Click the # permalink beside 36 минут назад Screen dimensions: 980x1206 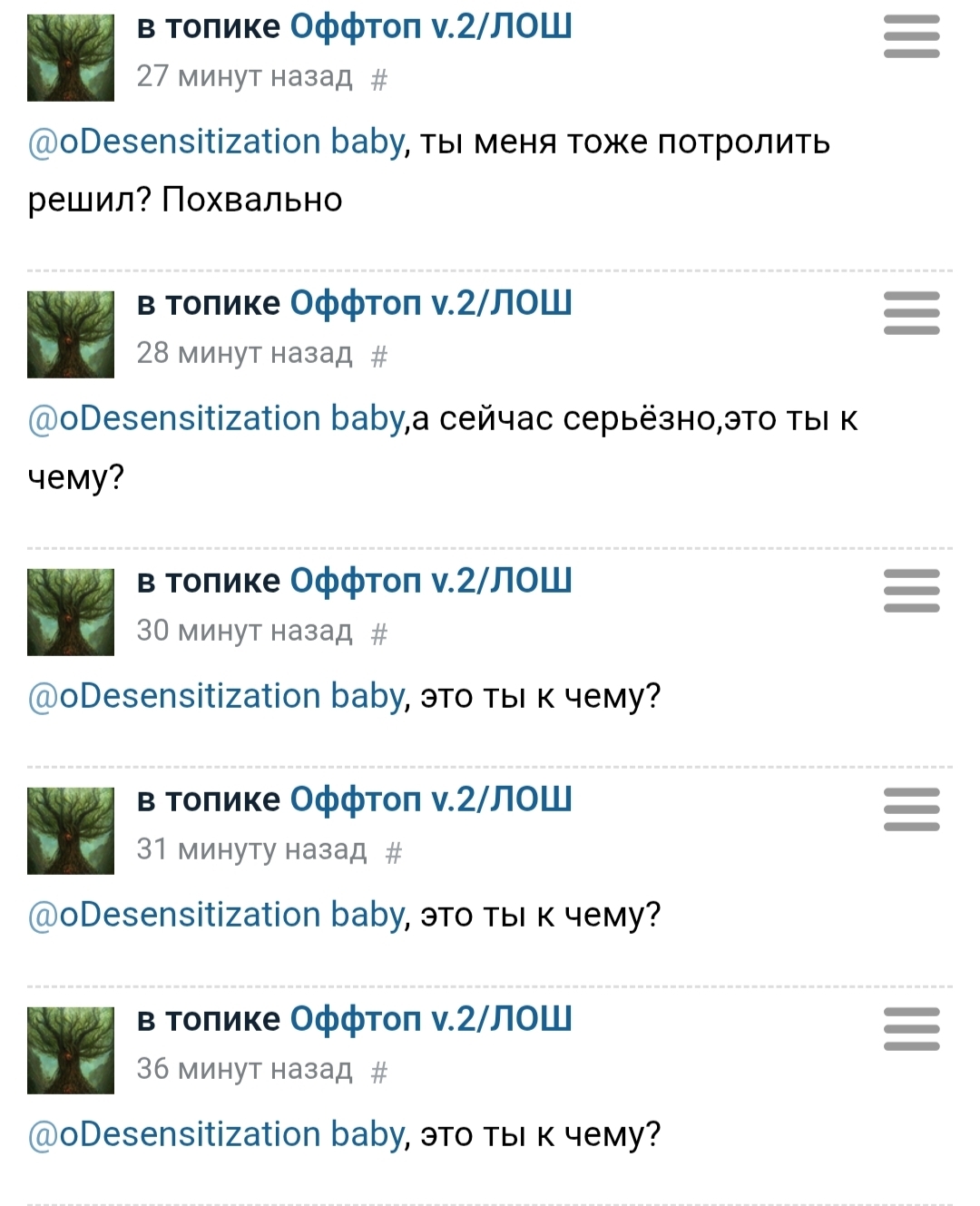(x=379, y=1072)
